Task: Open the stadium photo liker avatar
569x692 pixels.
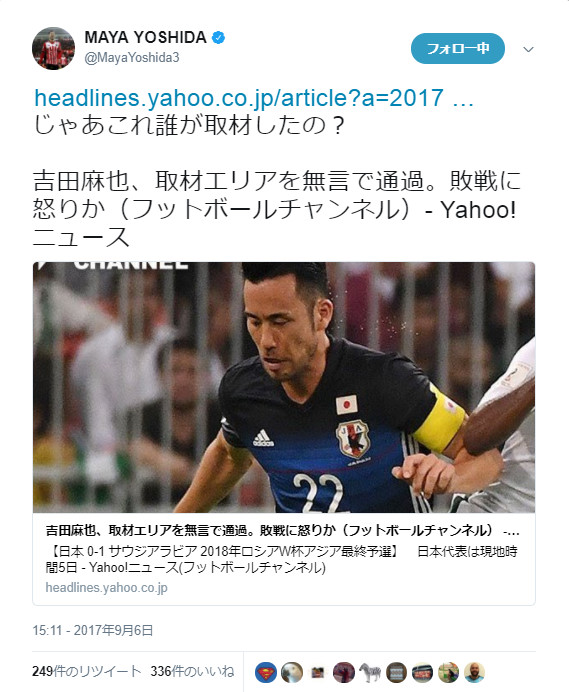Action: pos(422,673)
